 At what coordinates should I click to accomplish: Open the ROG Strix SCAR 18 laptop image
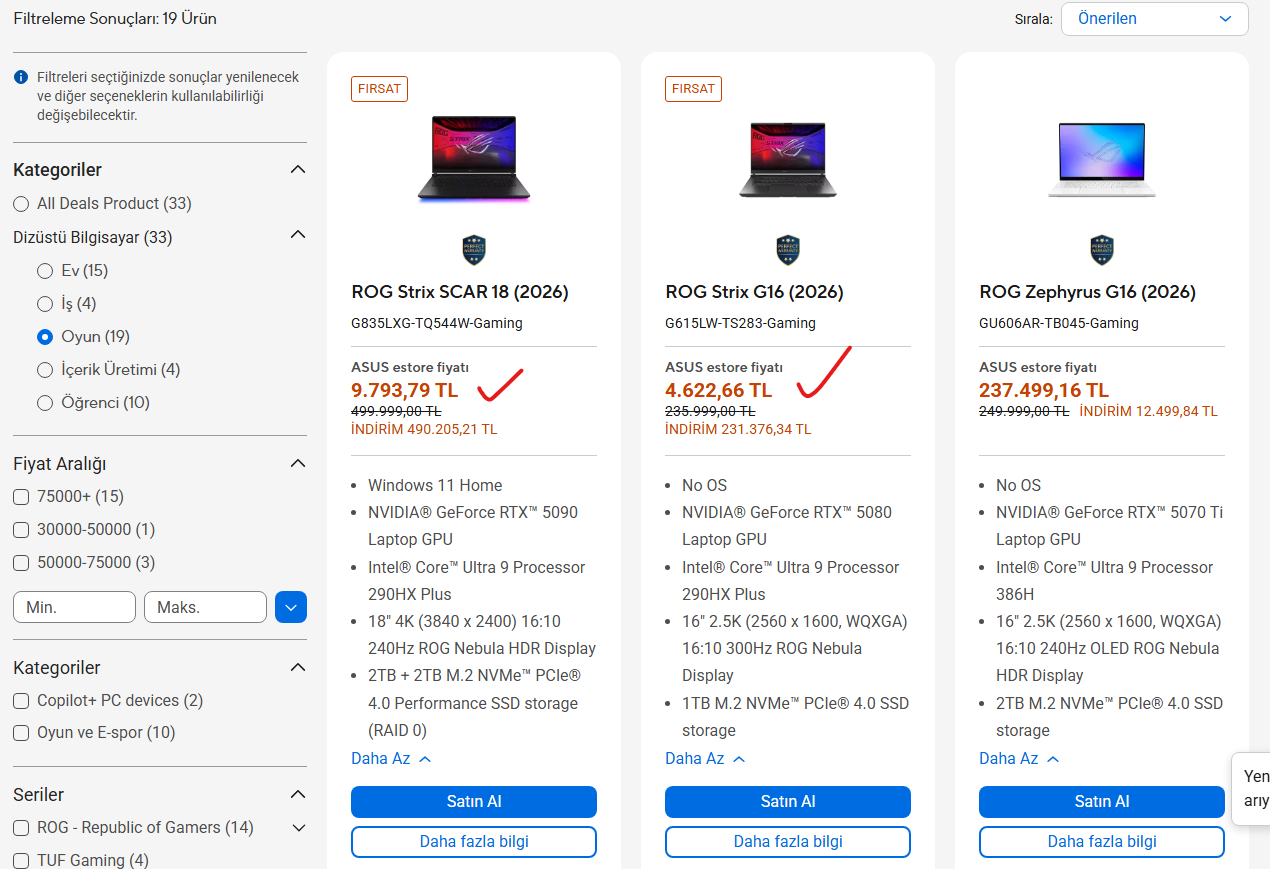click(474, 160)
